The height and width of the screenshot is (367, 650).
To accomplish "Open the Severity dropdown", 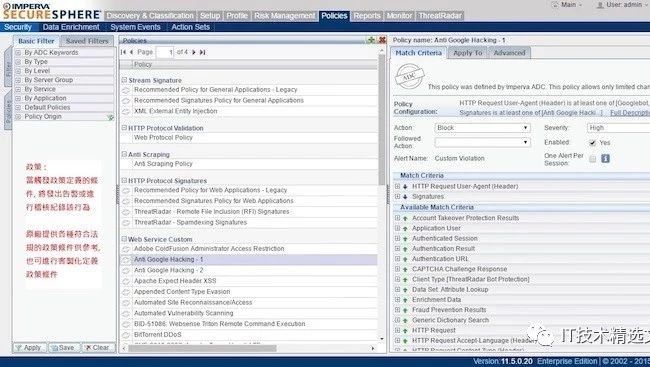I will pos(618,128).
